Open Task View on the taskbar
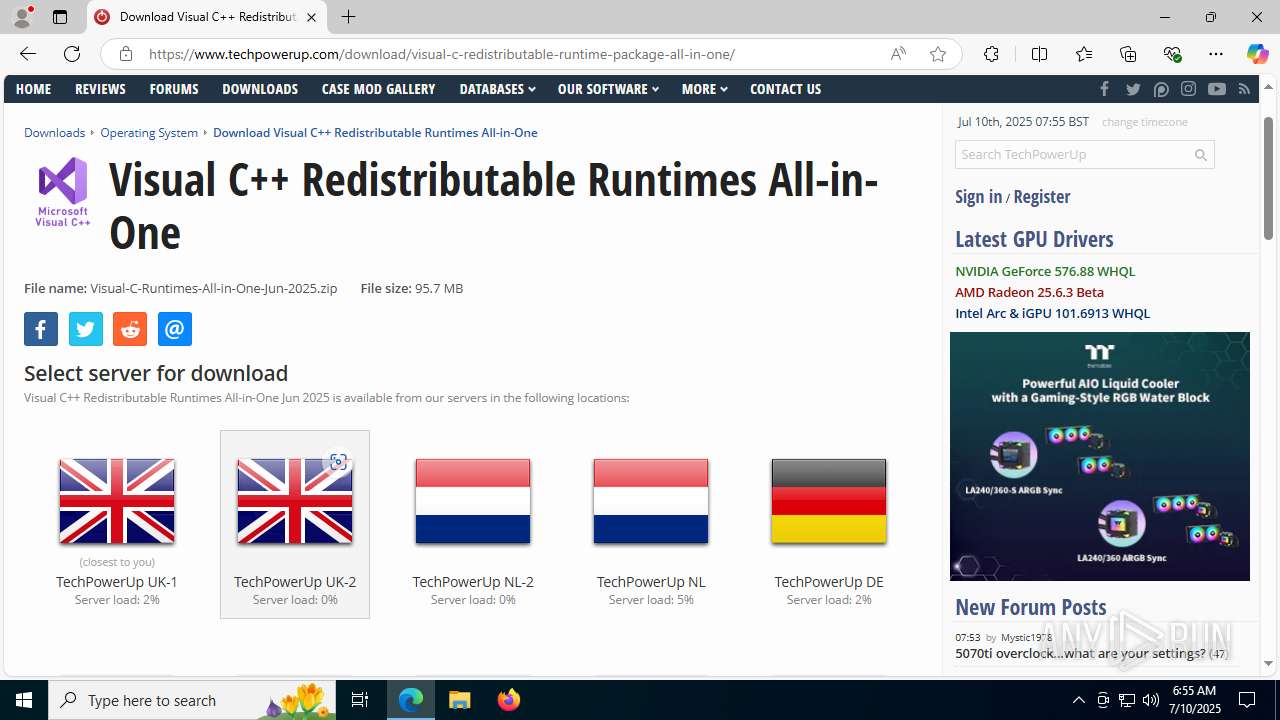Image resolution: width=1280 pixels, height=720 pixels. click(360, 700)
